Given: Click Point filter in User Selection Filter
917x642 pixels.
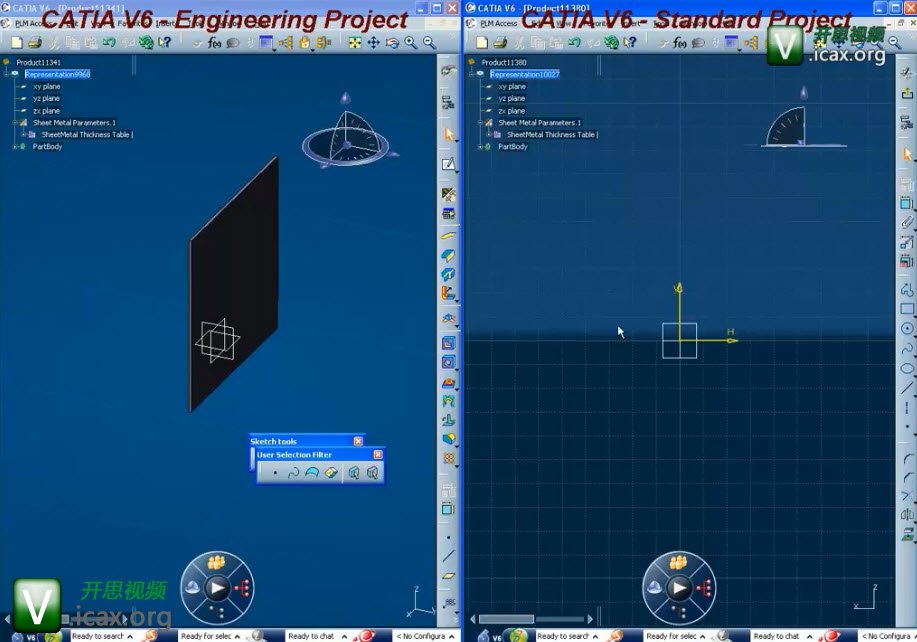Looking at the screenshot, I should pyautogui.click(x=275, y=472).
